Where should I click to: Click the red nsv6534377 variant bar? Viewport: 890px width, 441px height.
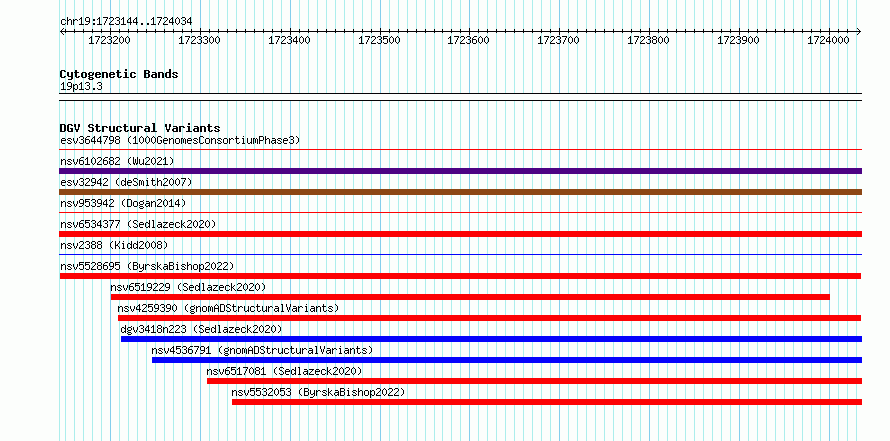tap(460, 234)
